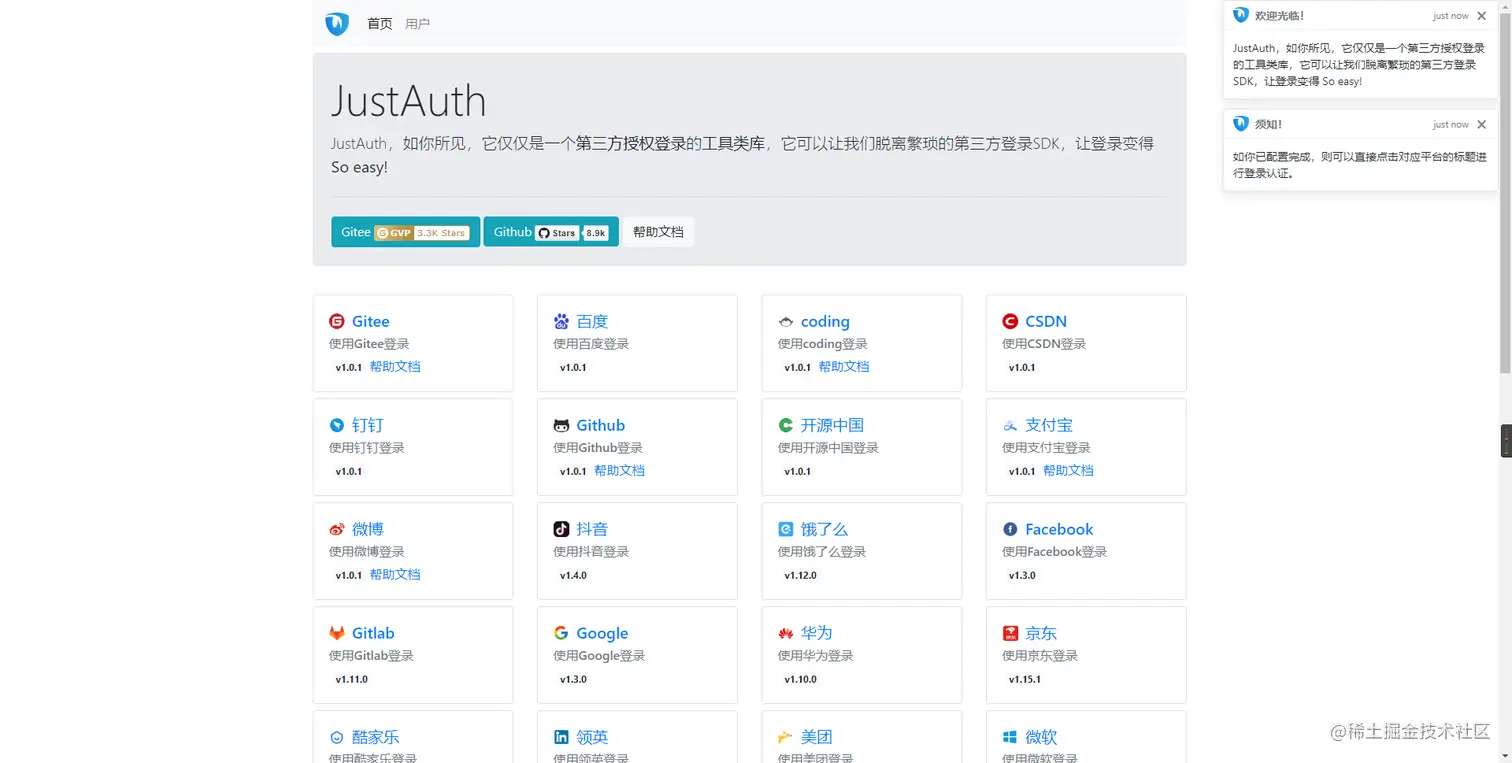Select 首页 in the top navigation
The image size is (1512, 763).
click(379, 23)
